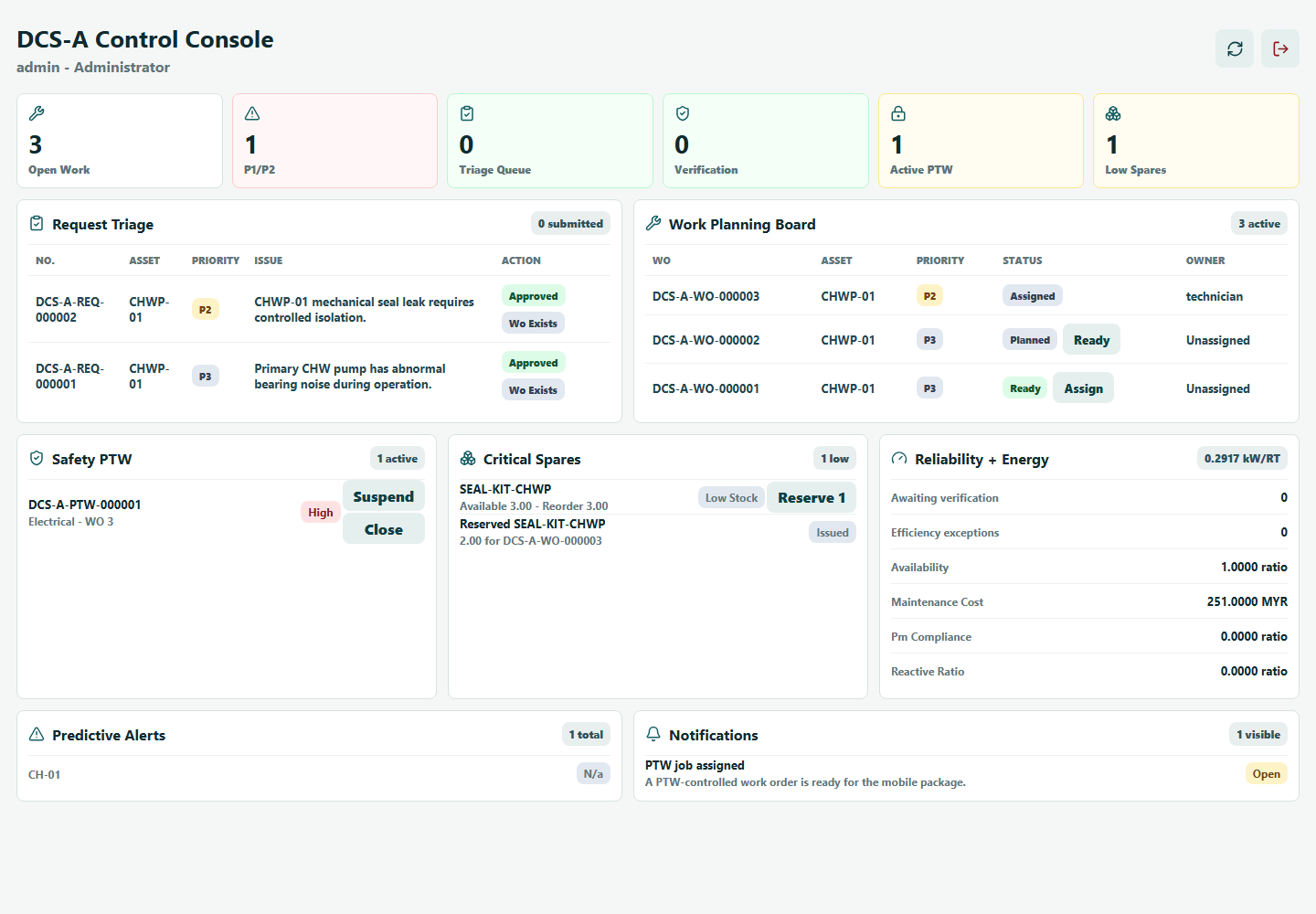This screenshot has width=1316, height=914.
Task: Click the Issued badge for reserved seal kit
Action: (833, 533)
